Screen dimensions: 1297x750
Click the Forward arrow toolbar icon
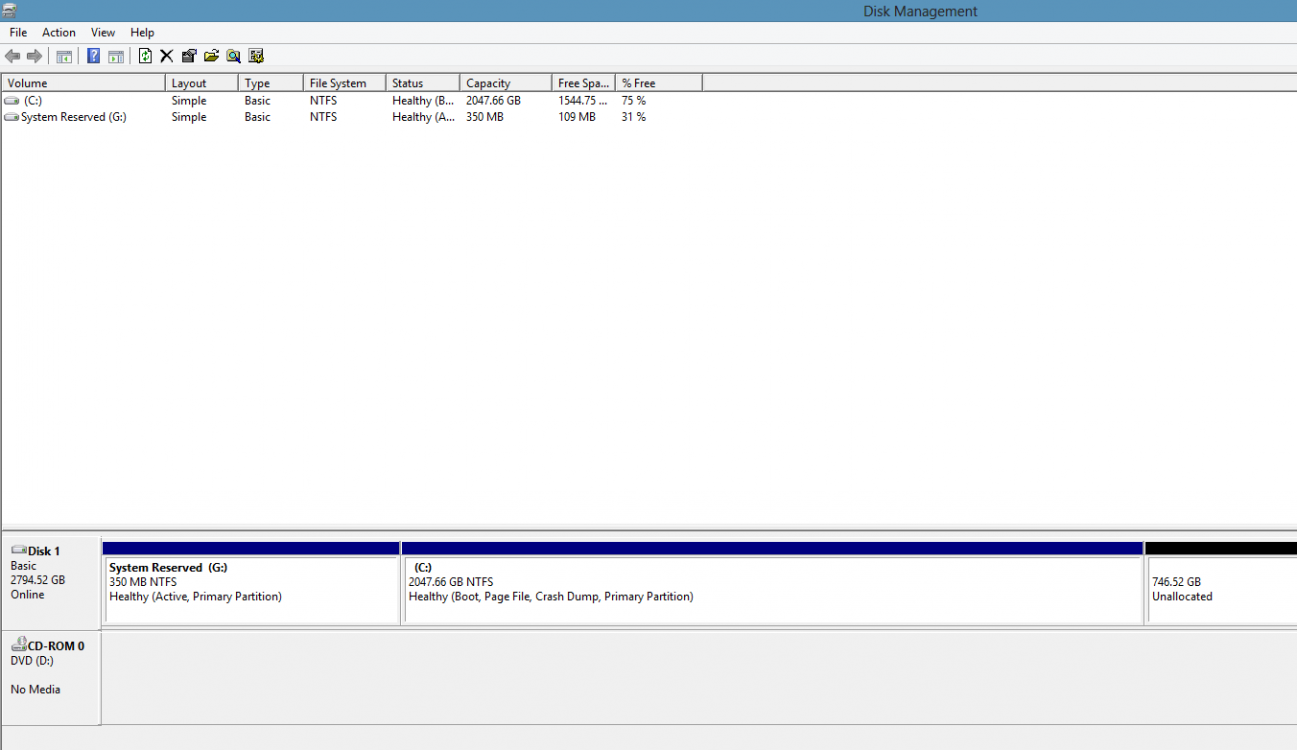click(x=34, y=56)
